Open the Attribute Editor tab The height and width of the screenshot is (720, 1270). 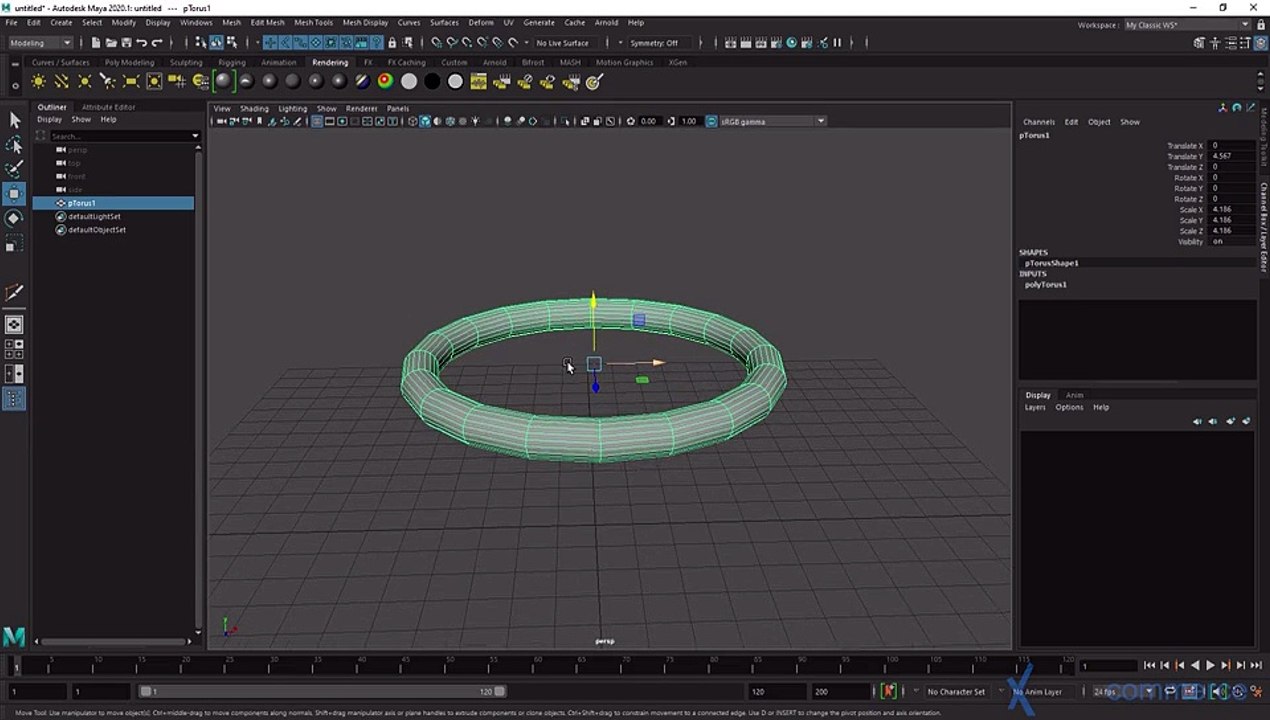108,107
